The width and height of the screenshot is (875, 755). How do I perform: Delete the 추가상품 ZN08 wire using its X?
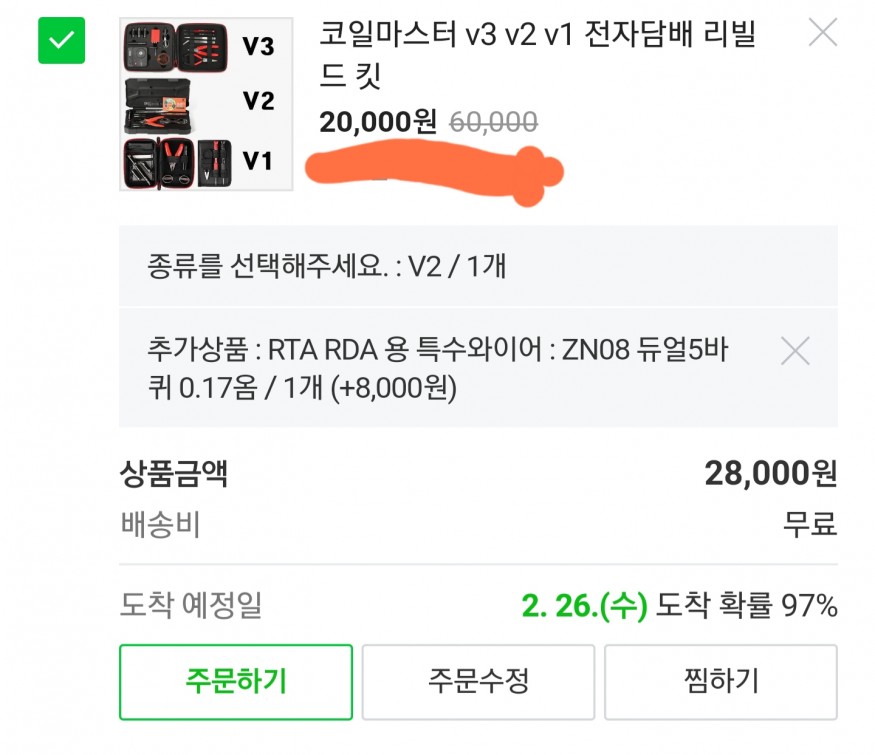[x=795, y=351]
